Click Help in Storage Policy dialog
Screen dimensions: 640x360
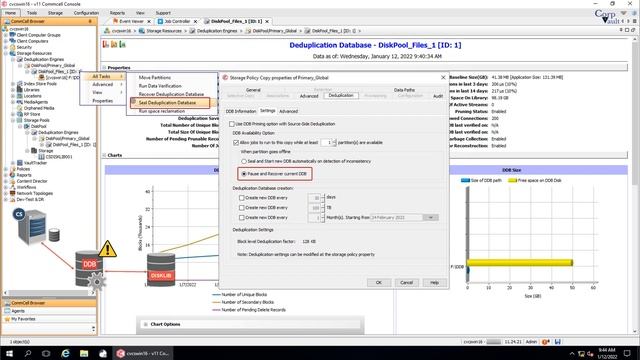(x=434, y=282)
